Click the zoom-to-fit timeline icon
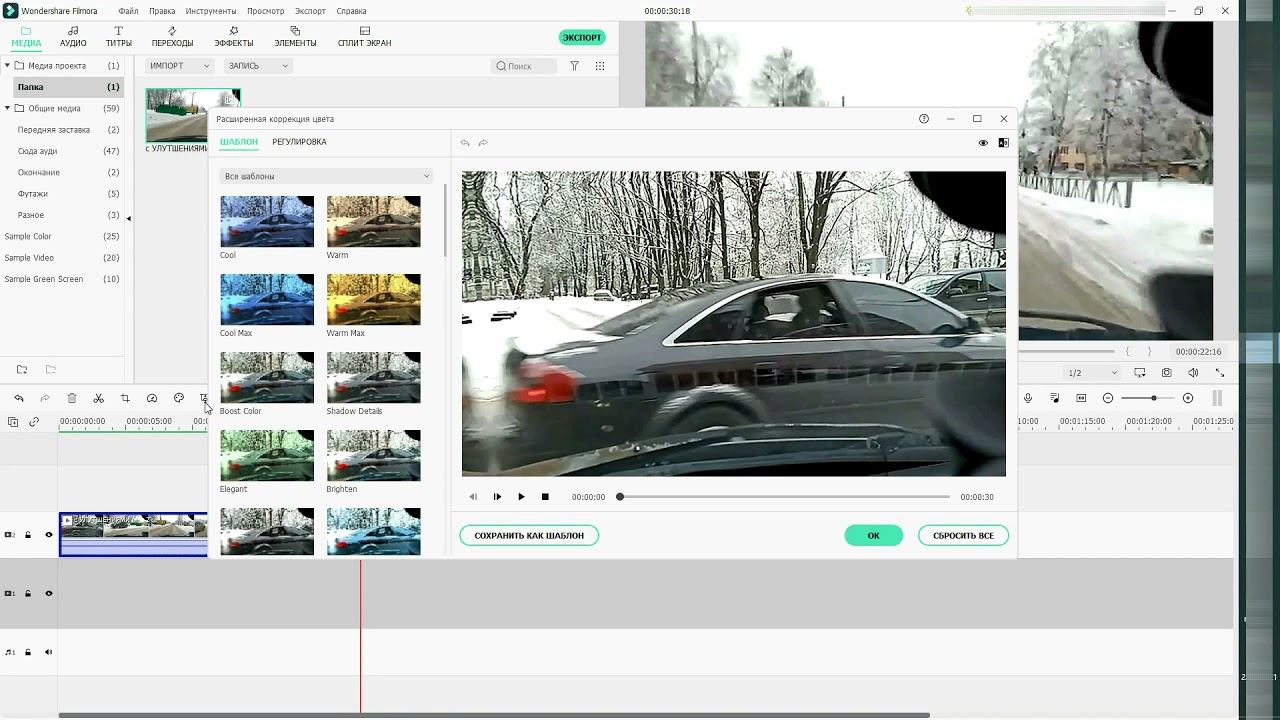1280x720 pixels. pyautogui.click(x=1081, y=398)
